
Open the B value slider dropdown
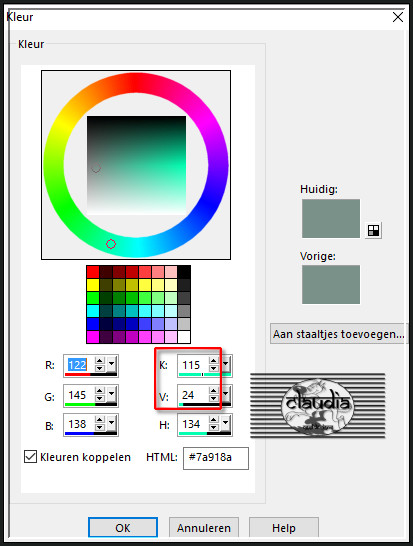coord(111,423)
